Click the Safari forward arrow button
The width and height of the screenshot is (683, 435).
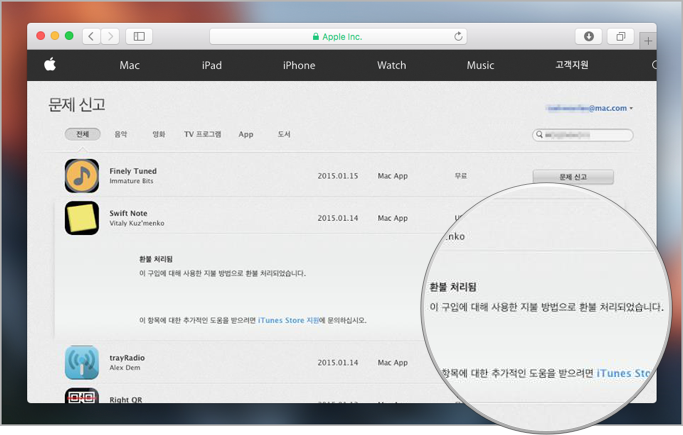tap(110, 37)
